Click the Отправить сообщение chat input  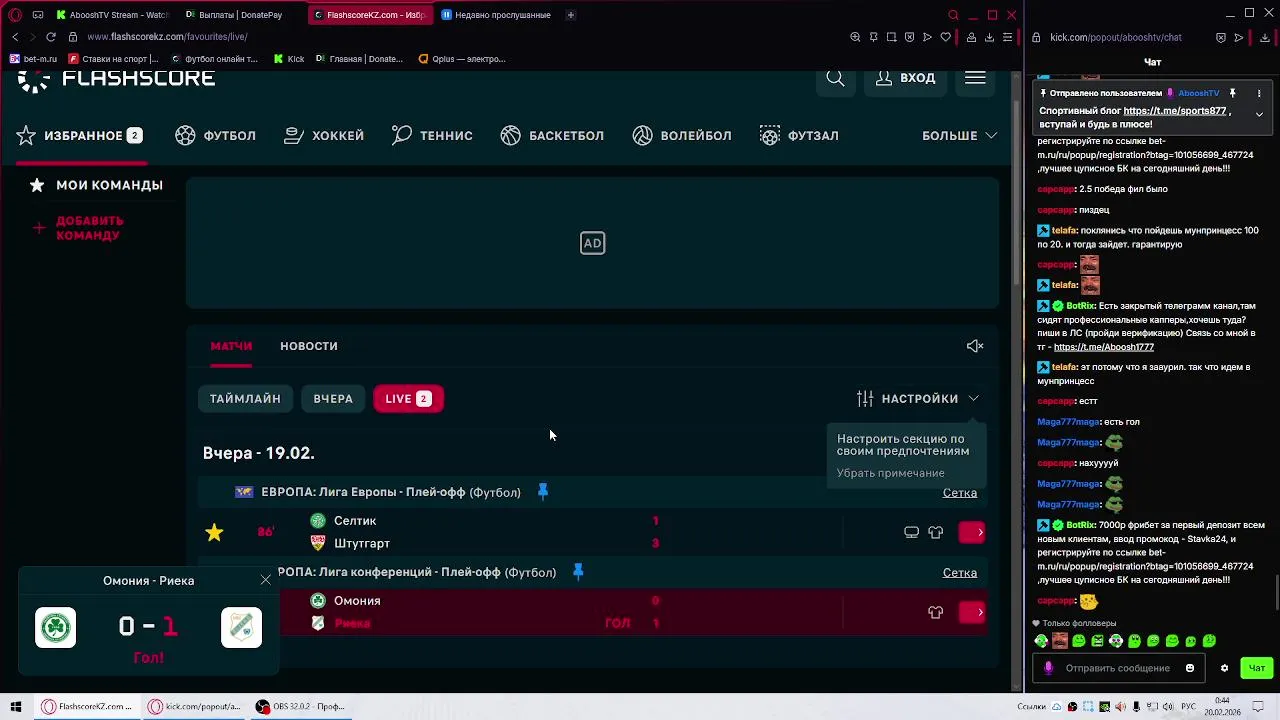[x=1117, y=668]
